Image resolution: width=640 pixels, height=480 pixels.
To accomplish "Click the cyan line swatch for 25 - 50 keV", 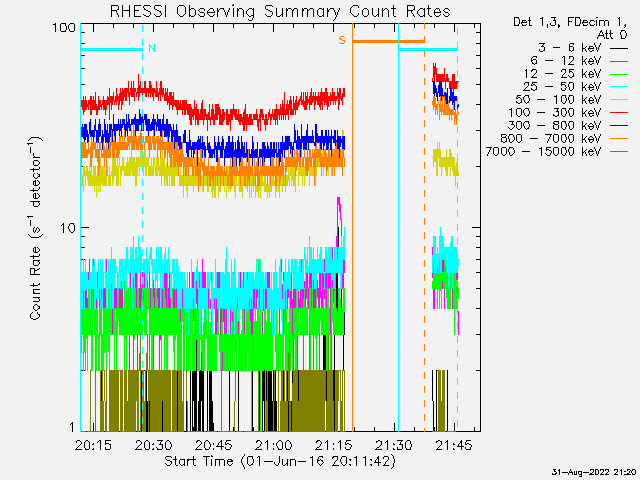I will (619, 87).
